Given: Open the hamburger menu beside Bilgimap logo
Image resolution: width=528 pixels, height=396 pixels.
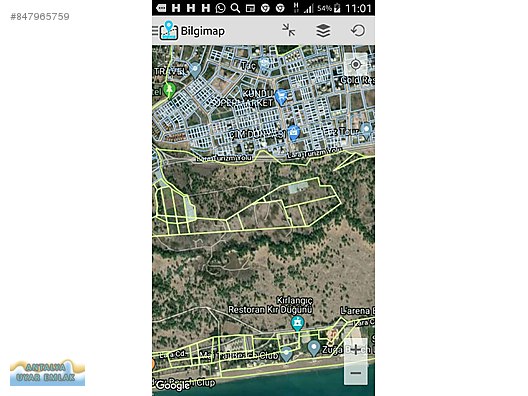Looking at the screenshot, I should [x=155, y=31].
